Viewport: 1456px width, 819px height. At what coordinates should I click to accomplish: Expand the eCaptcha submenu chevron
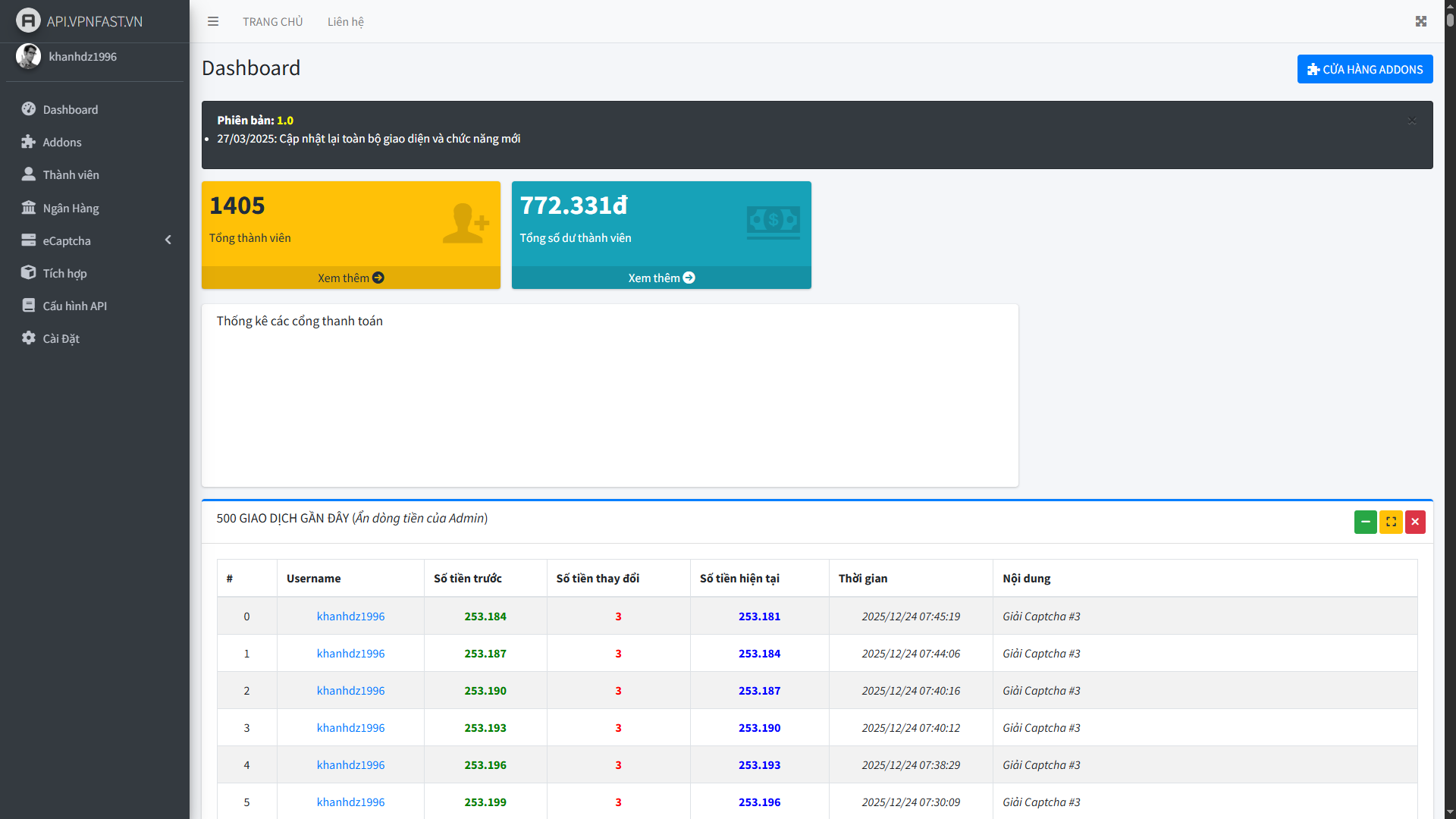point(168,240)
